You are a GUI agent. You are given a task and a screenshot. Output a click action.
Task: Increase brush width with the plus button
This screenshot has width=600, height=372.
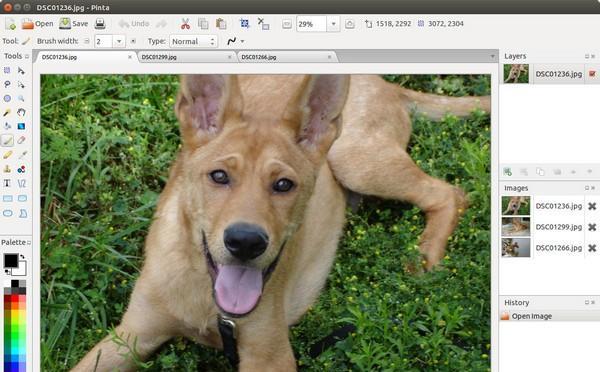click(x=133, y=41)
